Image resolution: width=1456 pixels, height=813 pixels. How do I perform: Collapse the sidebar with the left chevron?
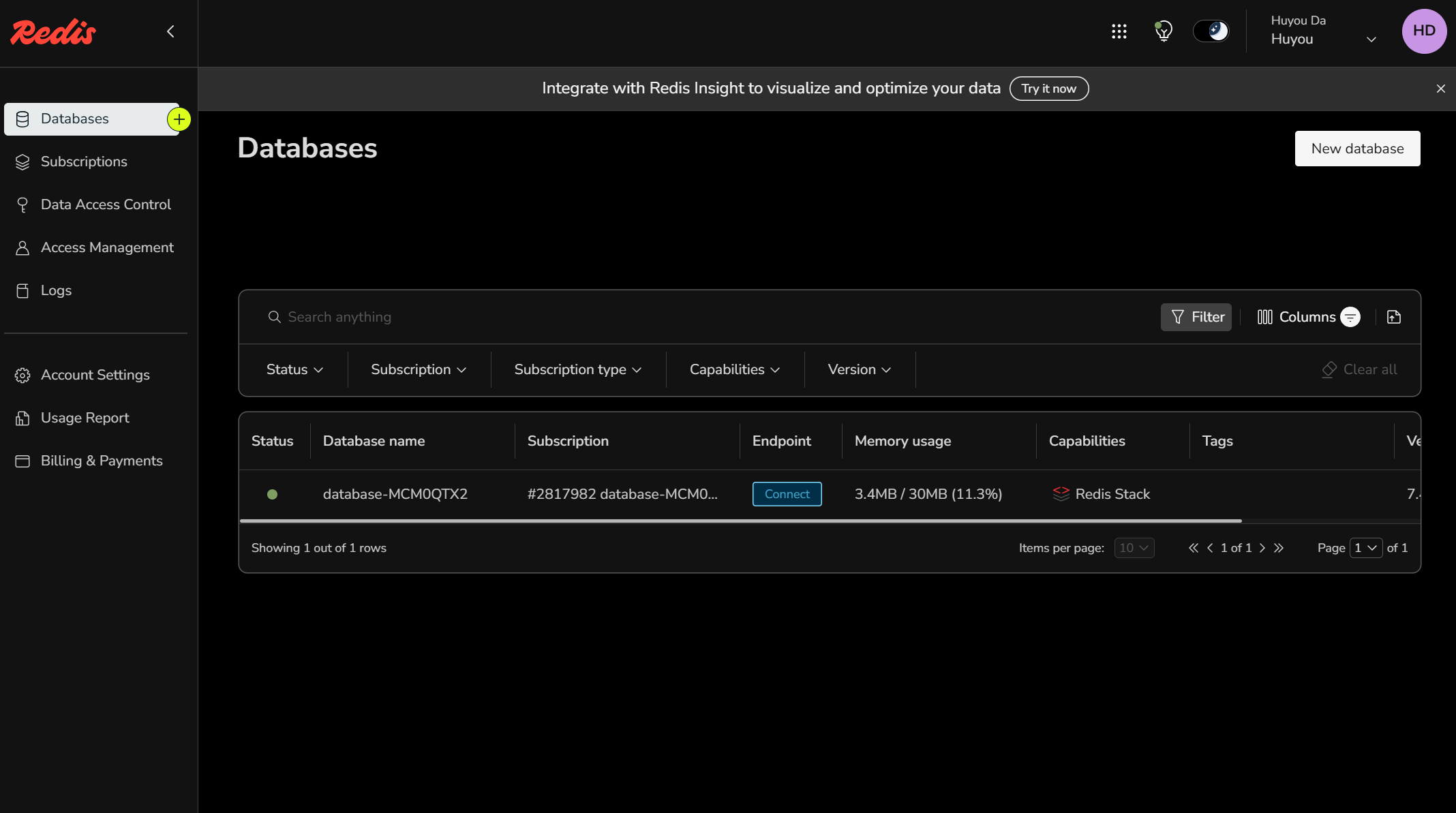click(170, 31)
